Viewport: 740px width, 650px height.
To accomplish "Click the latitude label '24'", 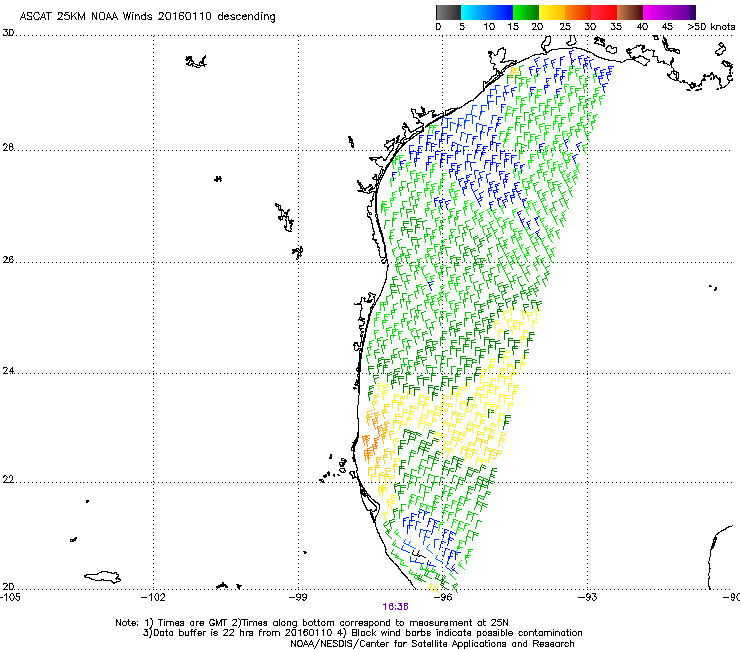I will 8,371.
